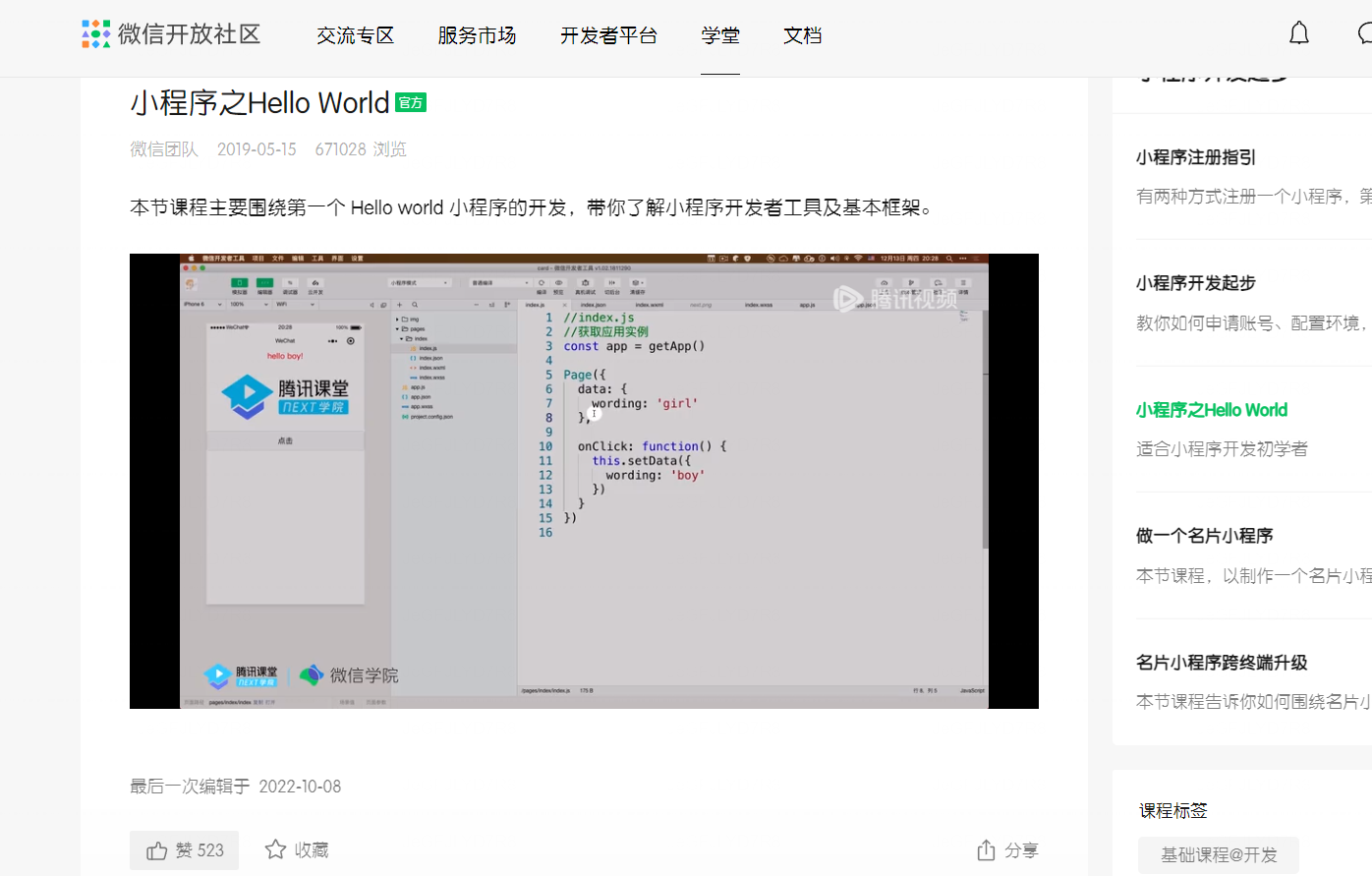Like the course with 赞 523 button

(185, 850)
